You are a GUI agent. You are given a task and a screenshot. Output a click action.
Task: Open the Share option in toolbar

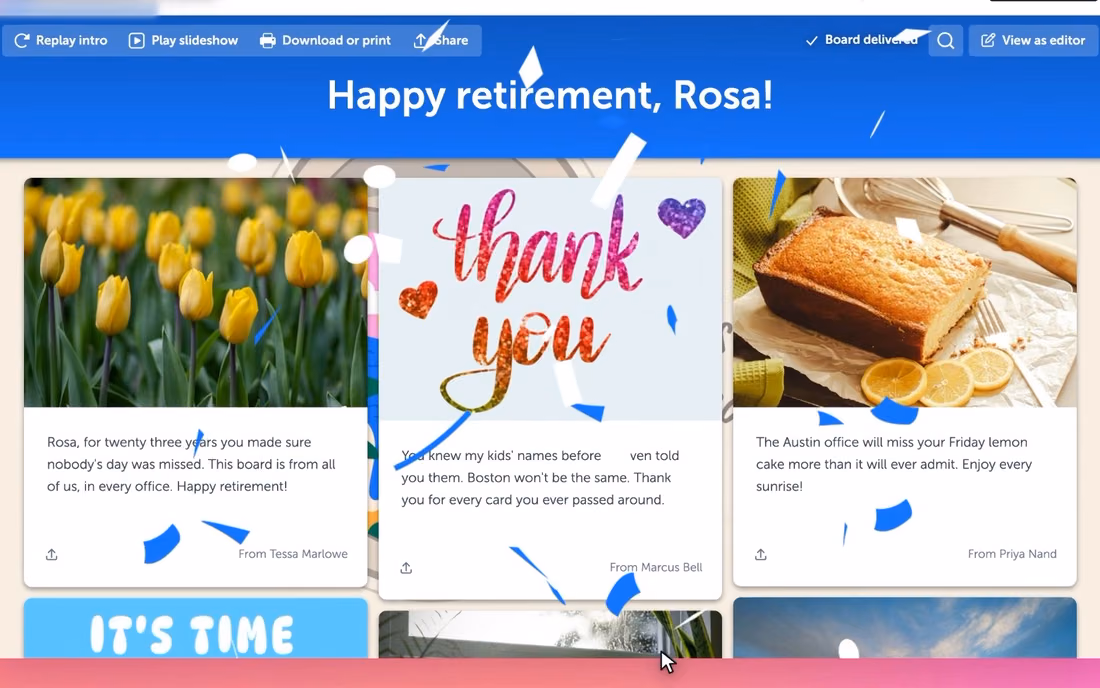pos(441,41)
